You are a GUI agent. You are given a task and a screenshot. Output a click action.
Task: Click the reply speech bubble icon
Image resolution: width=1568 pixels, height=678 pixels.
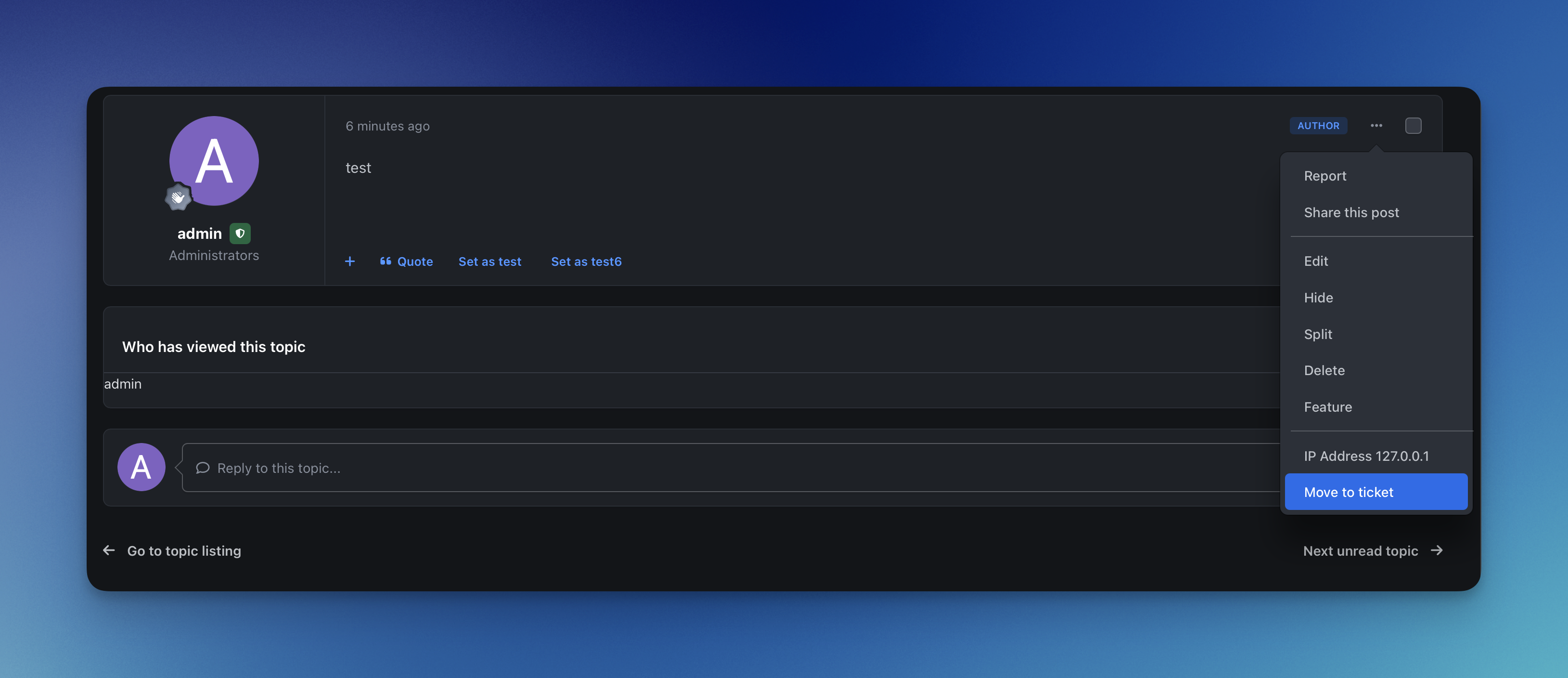[x=203, y=468]
